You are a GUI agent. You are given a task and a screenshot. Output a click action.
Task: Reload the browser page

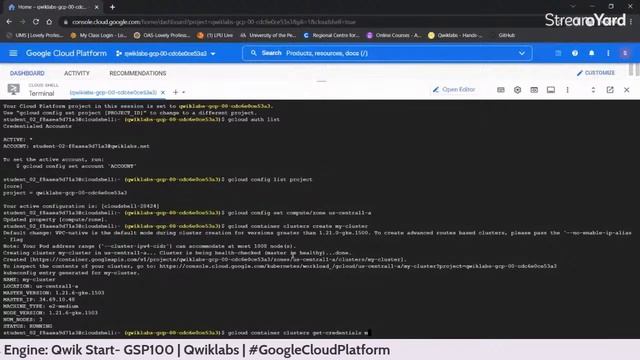click(x=36, y=22)
